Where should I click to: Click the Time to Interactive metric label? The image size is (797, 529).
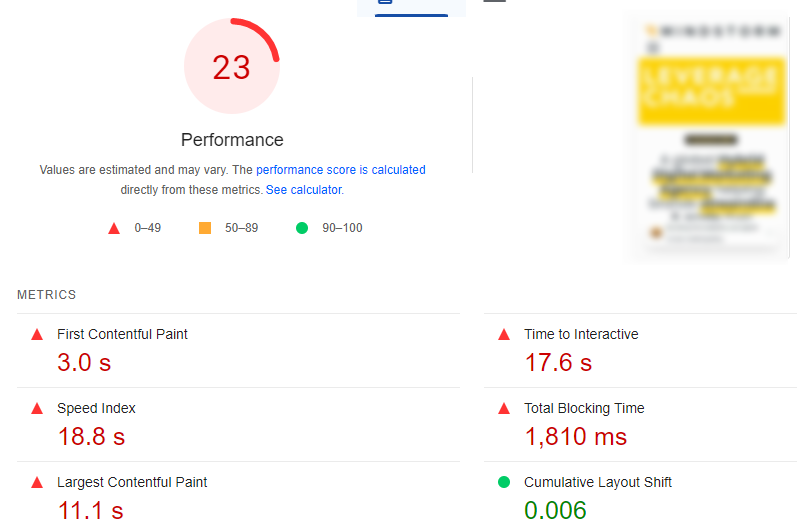581,335
